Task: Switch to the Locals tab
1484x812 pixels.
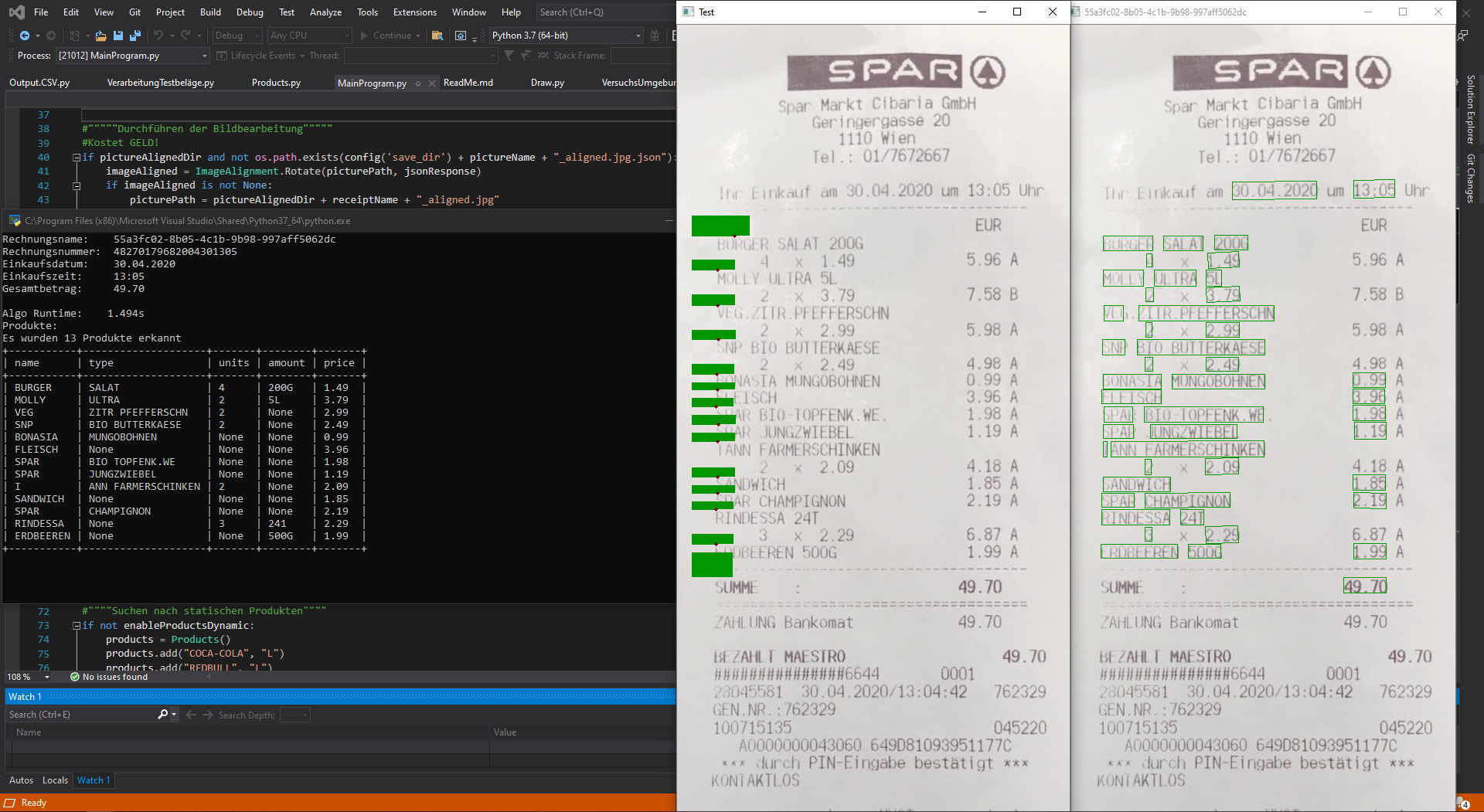Action: pos(55,780)
